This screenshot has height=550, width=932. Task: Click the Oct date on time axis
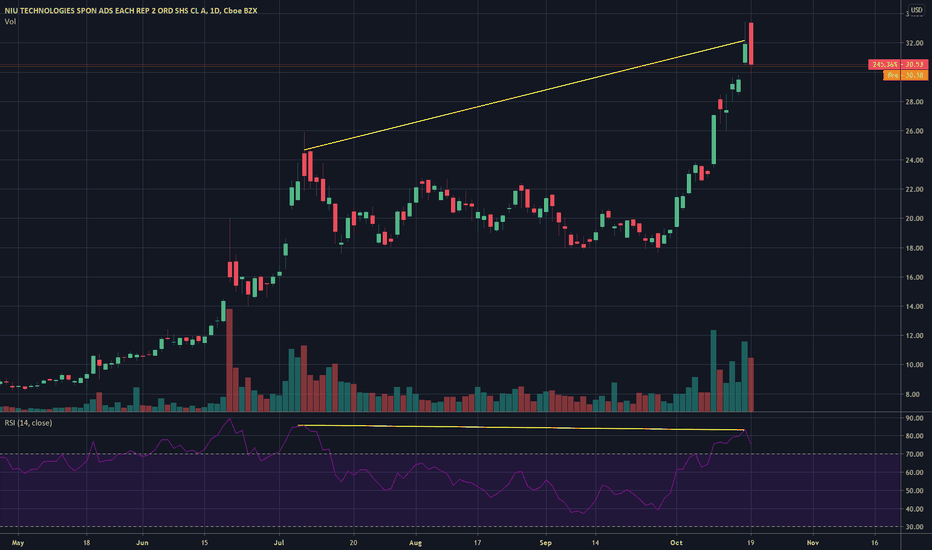point(676,543)
